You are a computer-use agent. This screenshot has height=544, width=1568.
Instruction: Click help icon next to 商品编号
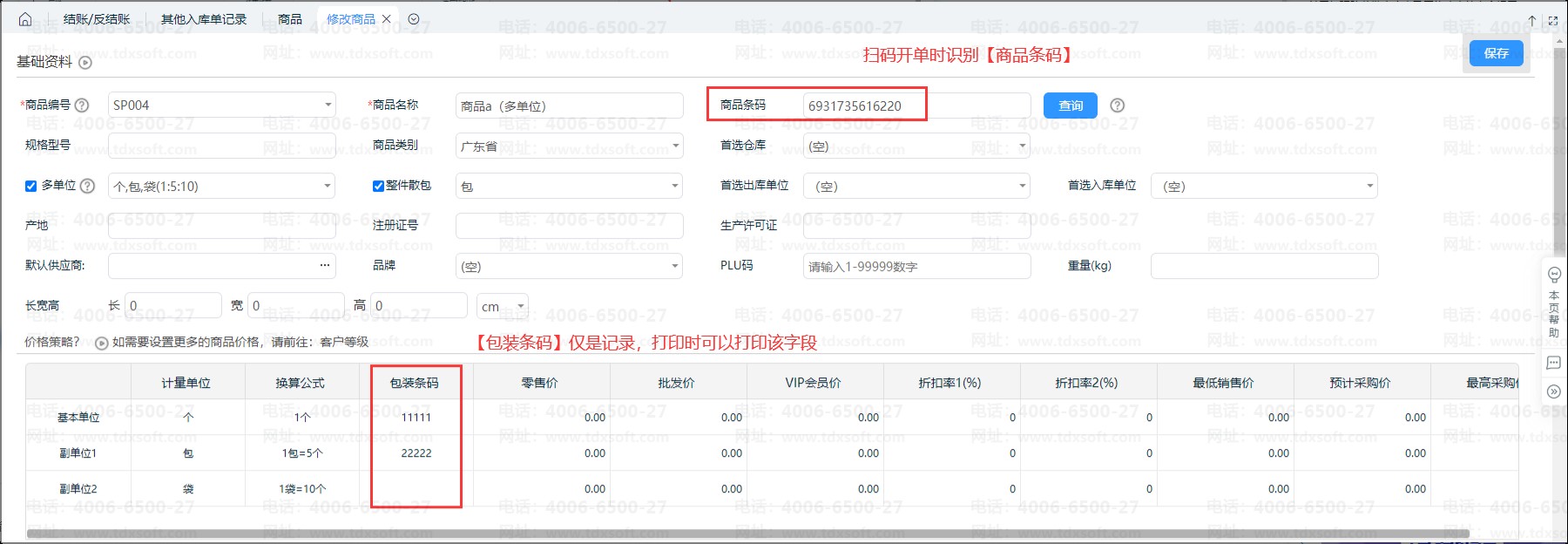(82, 105)
